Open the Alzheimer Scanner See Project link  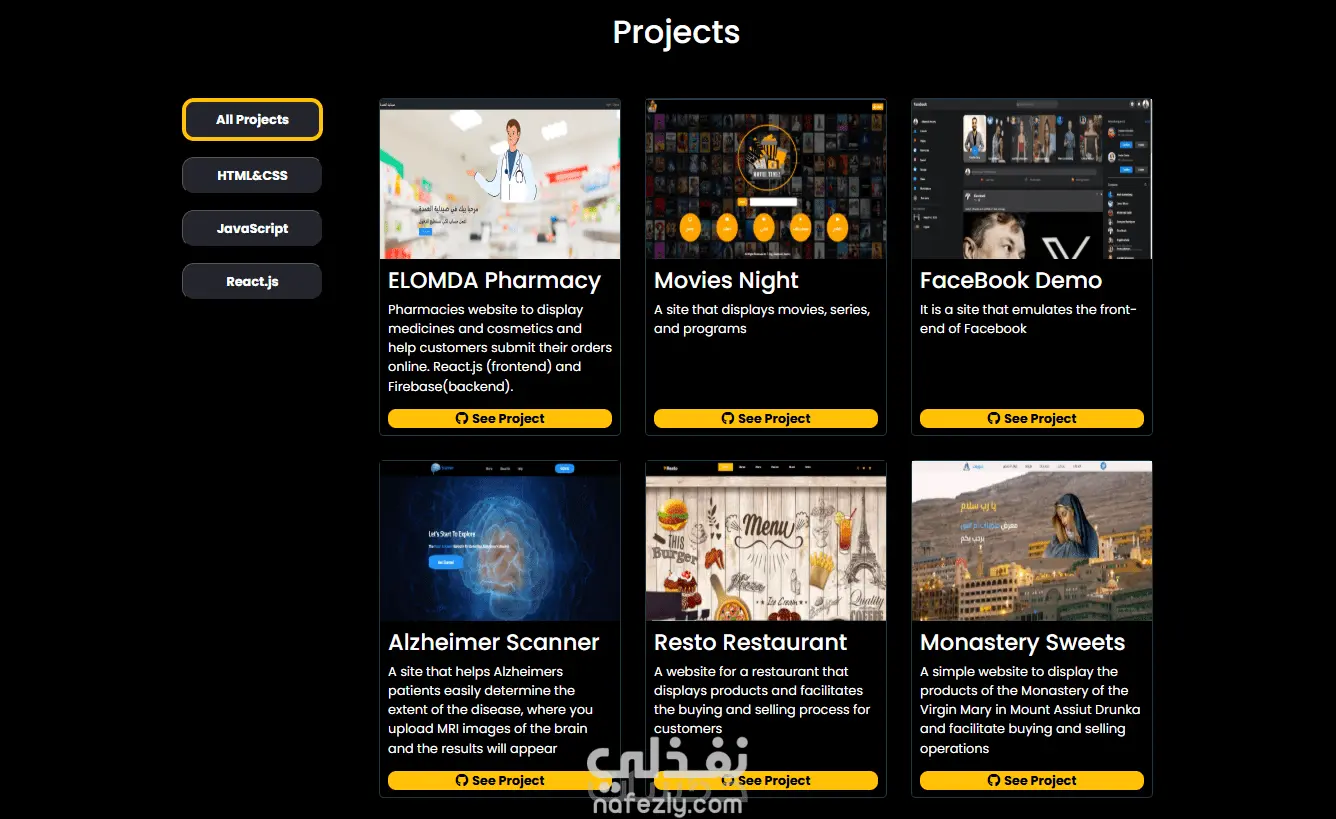coord(500,780)
